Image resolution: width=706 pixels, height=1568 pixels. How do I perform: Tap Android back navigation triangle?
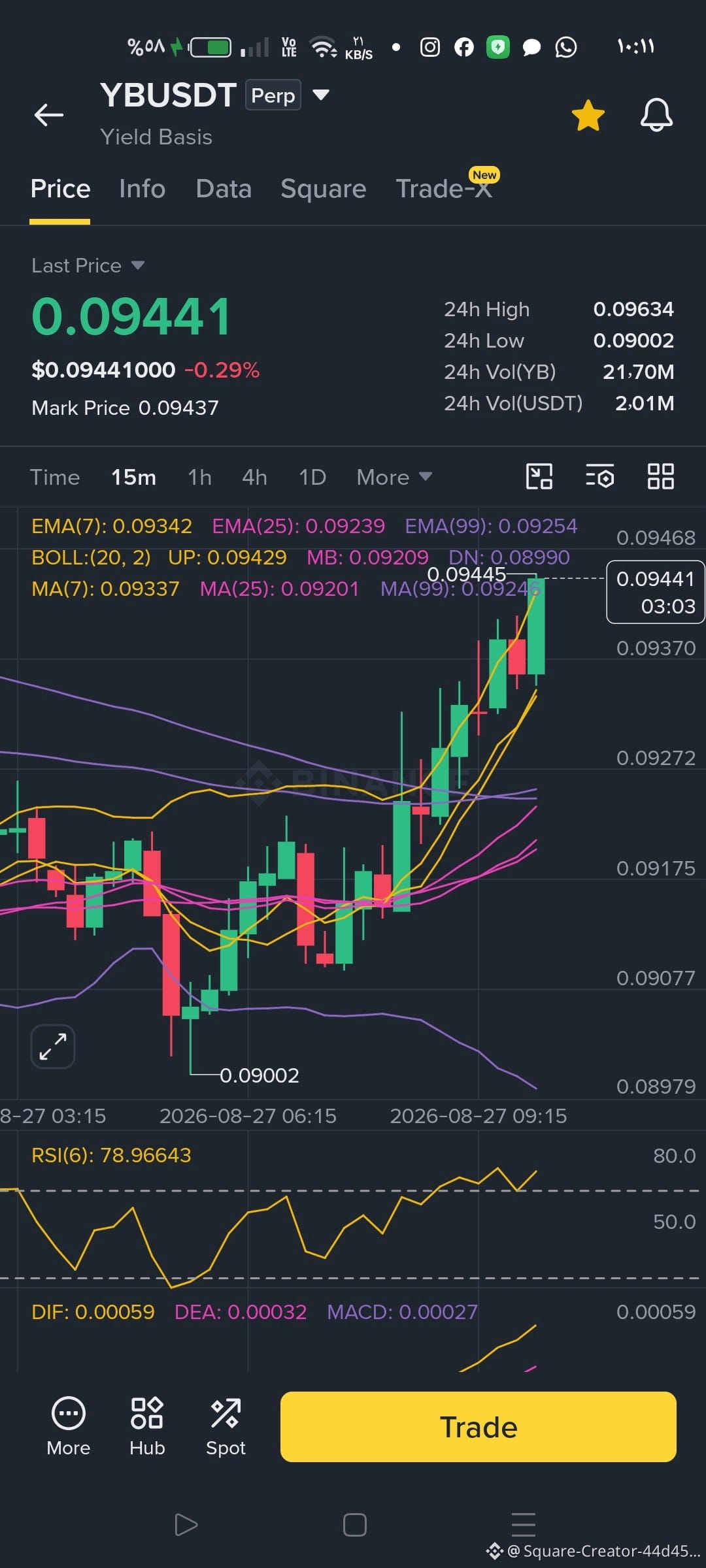(186, 1525)
